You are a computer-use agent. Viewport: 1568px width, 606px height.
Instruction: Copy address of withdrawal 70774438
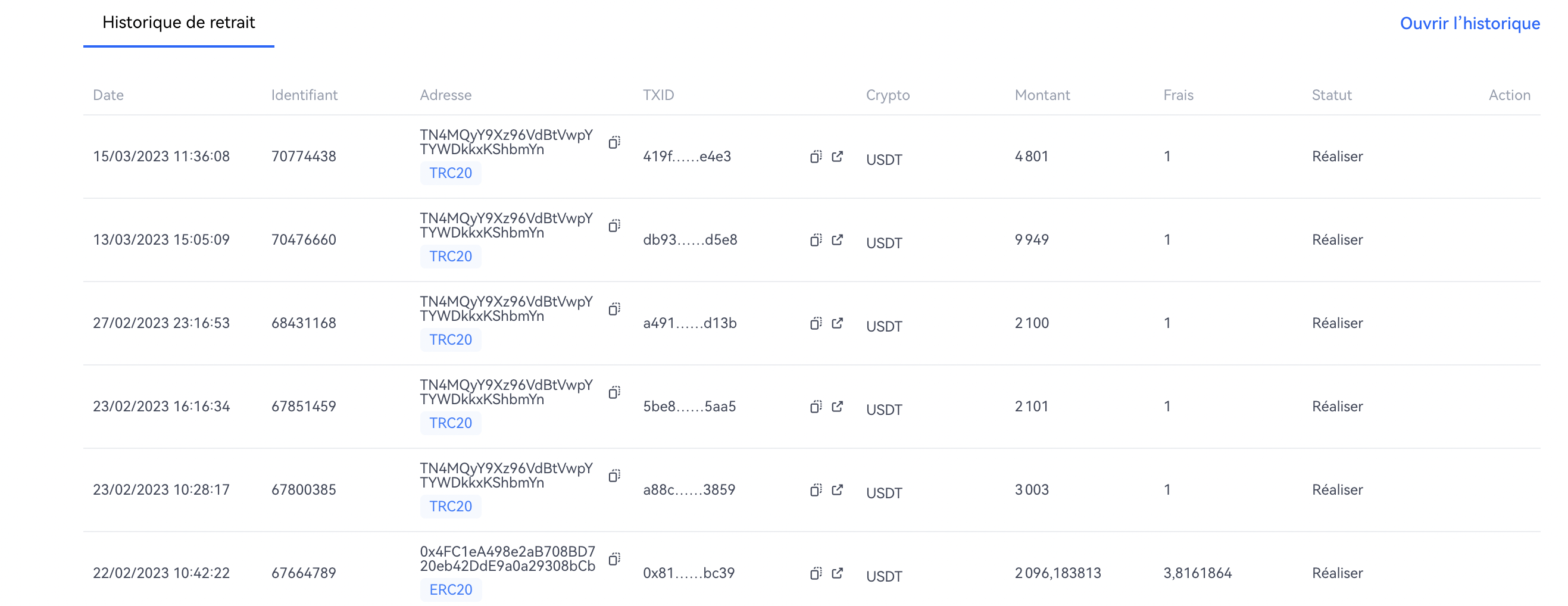pyautogui.click(x=614, y=142)
